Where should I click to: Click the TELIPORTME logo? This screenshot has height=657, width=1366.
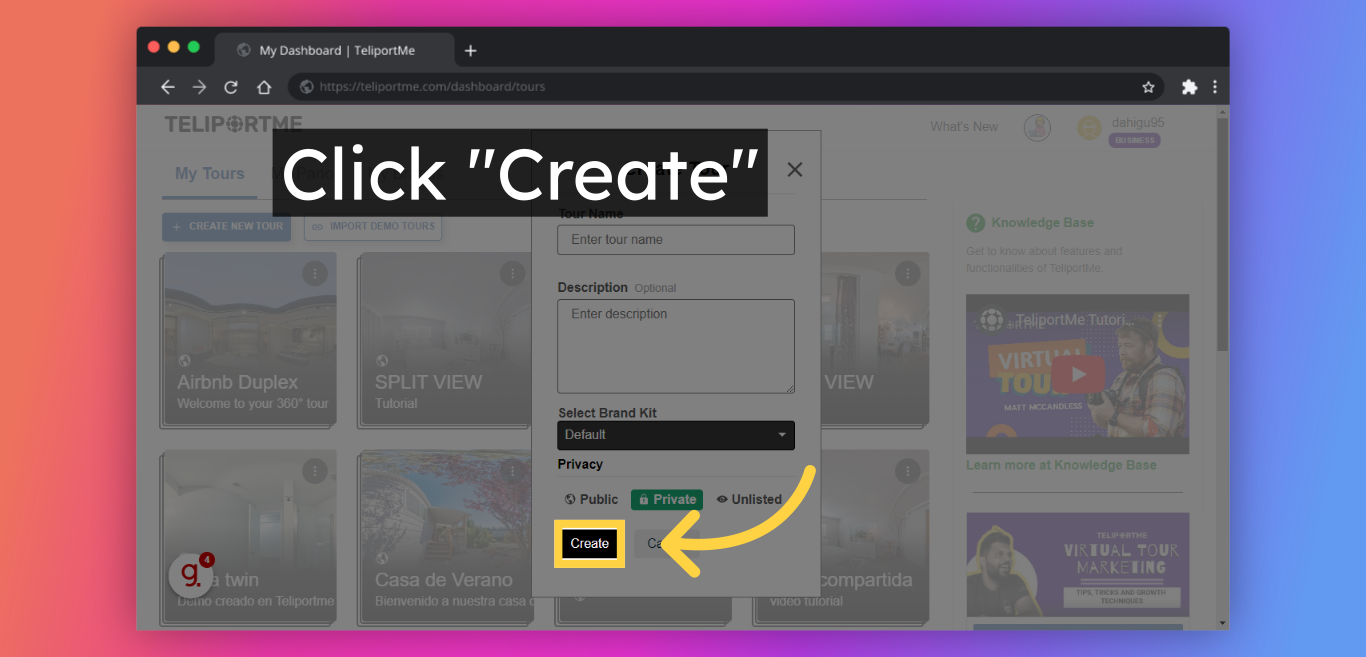pyautogui.click(x=234, y=124)
